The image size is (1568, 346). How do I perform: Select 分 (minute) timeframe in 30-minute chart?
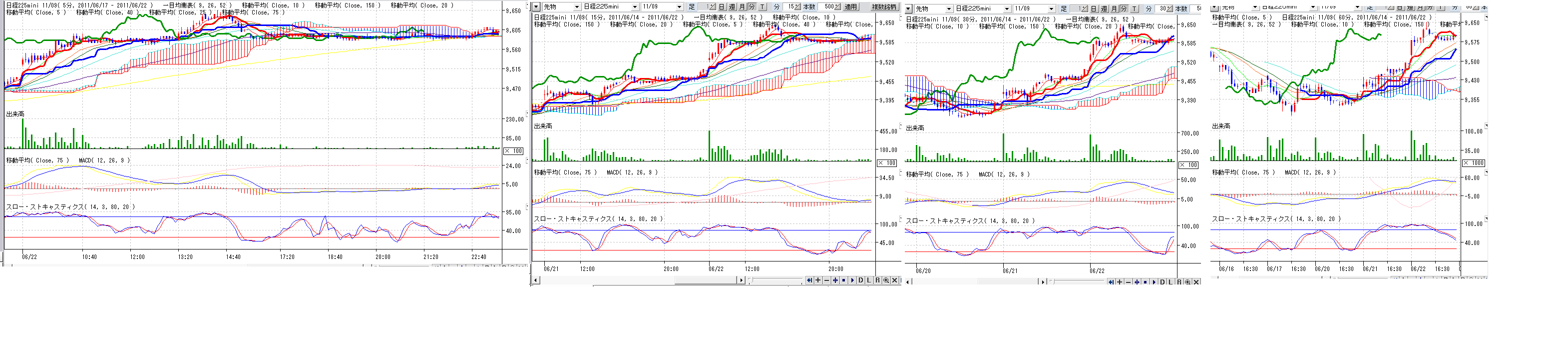[1124, 8]
